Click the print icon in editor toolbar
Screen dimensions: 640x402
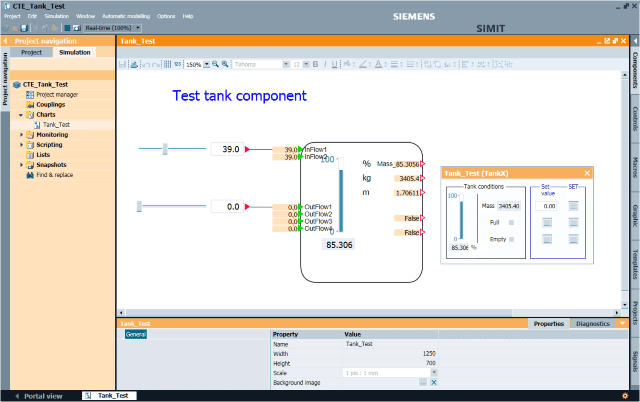(133, 64)
